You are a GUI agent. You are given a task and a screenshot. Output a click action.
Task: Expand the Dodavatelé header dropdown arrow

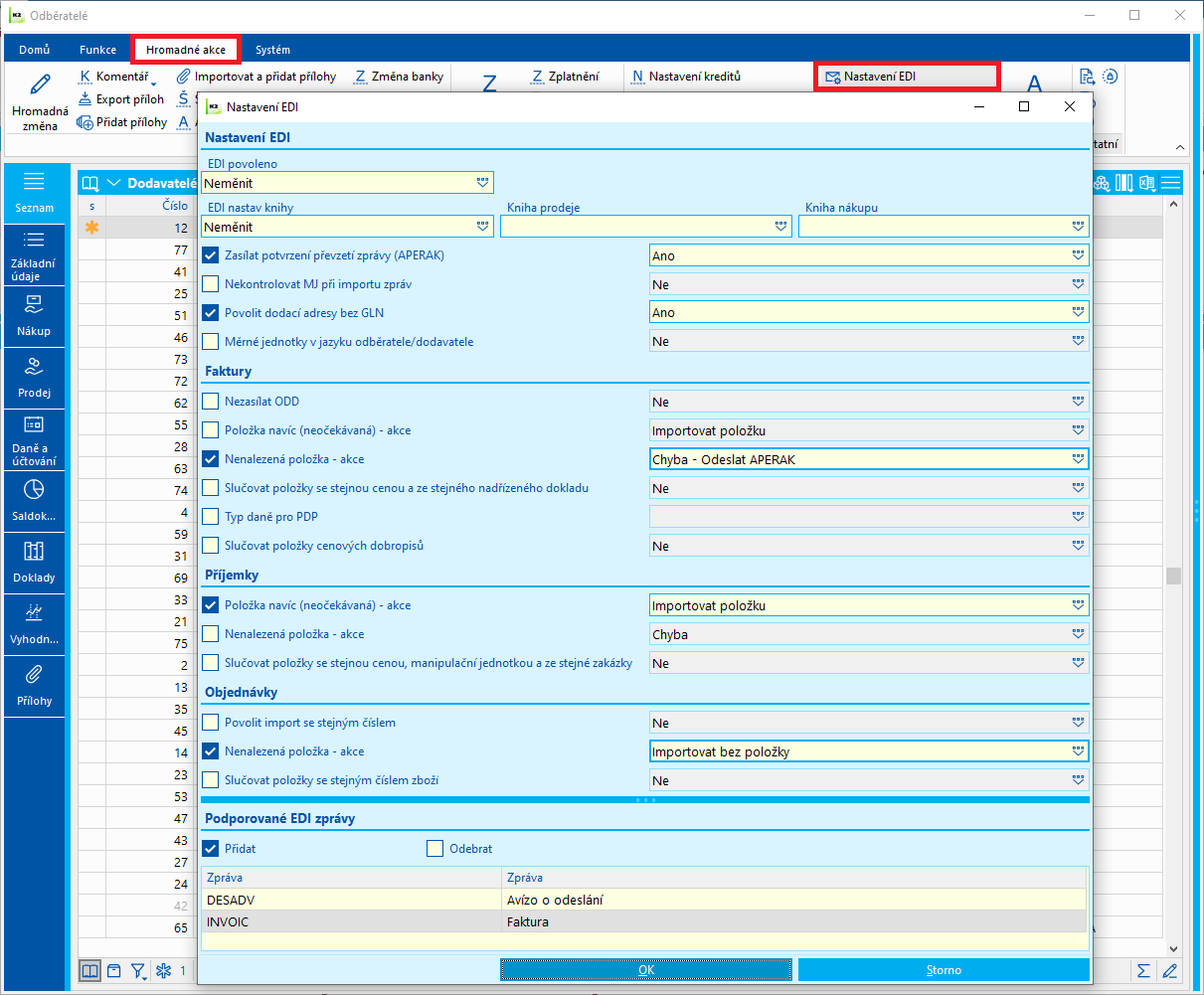(x=113, y=183)
